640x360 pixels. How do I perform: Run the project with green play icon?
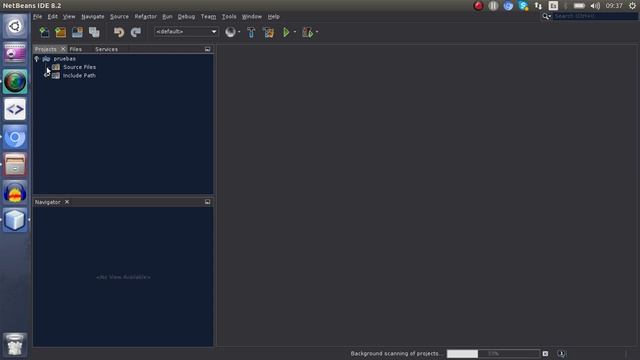(286, 32)
